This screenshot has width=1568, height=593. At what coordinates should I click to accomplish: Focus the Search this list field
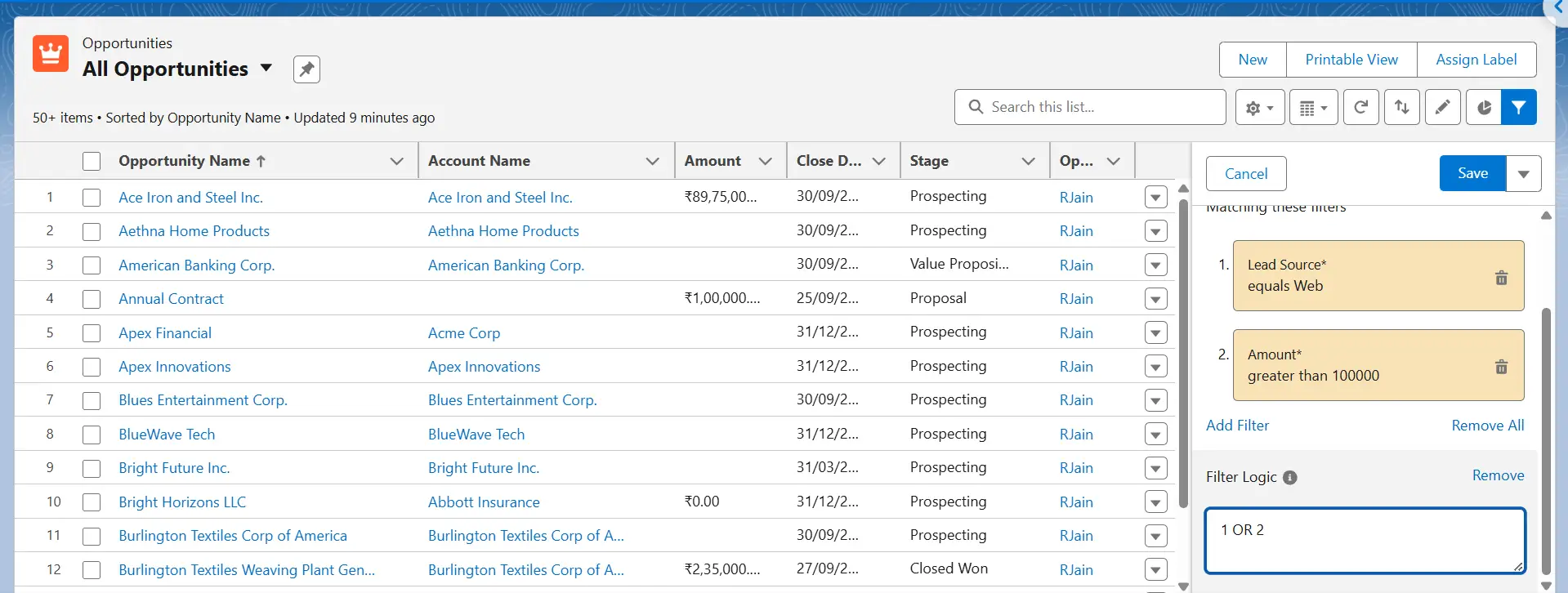(x=1090, y=107)
